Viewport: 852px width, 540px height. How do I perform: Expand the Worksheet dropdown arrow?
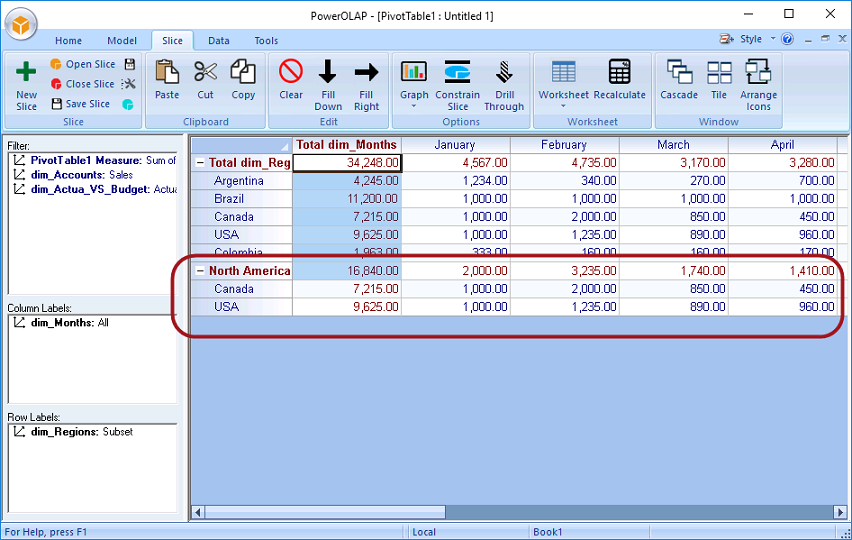tap(563, 106)
